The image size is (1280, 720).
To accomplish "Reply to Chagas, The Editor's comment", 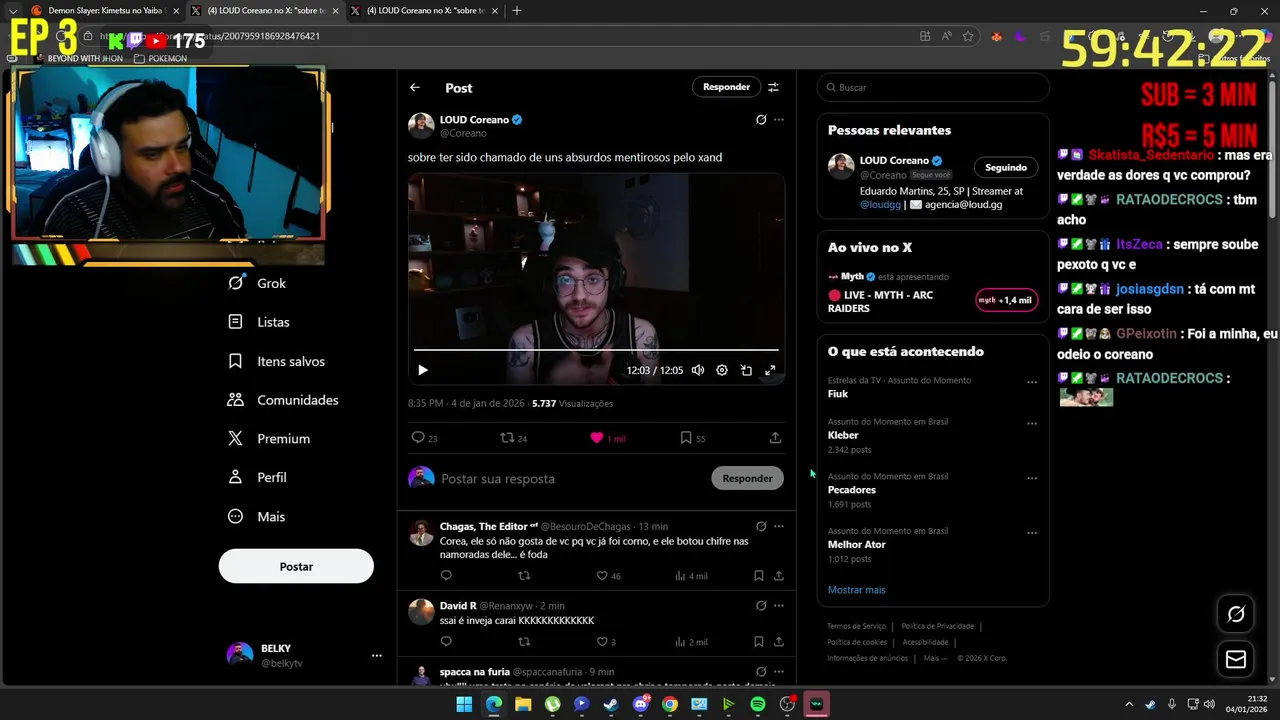I will pos(446,576).
